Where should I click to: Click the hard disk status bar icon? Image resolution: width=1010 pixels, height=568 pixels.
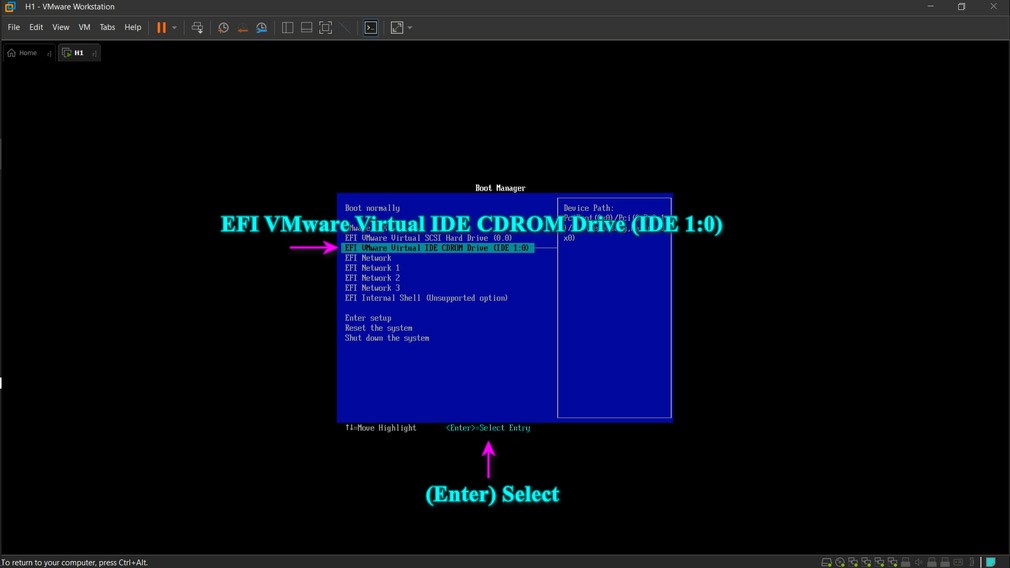pyautogui.click(x=826, y=562)
